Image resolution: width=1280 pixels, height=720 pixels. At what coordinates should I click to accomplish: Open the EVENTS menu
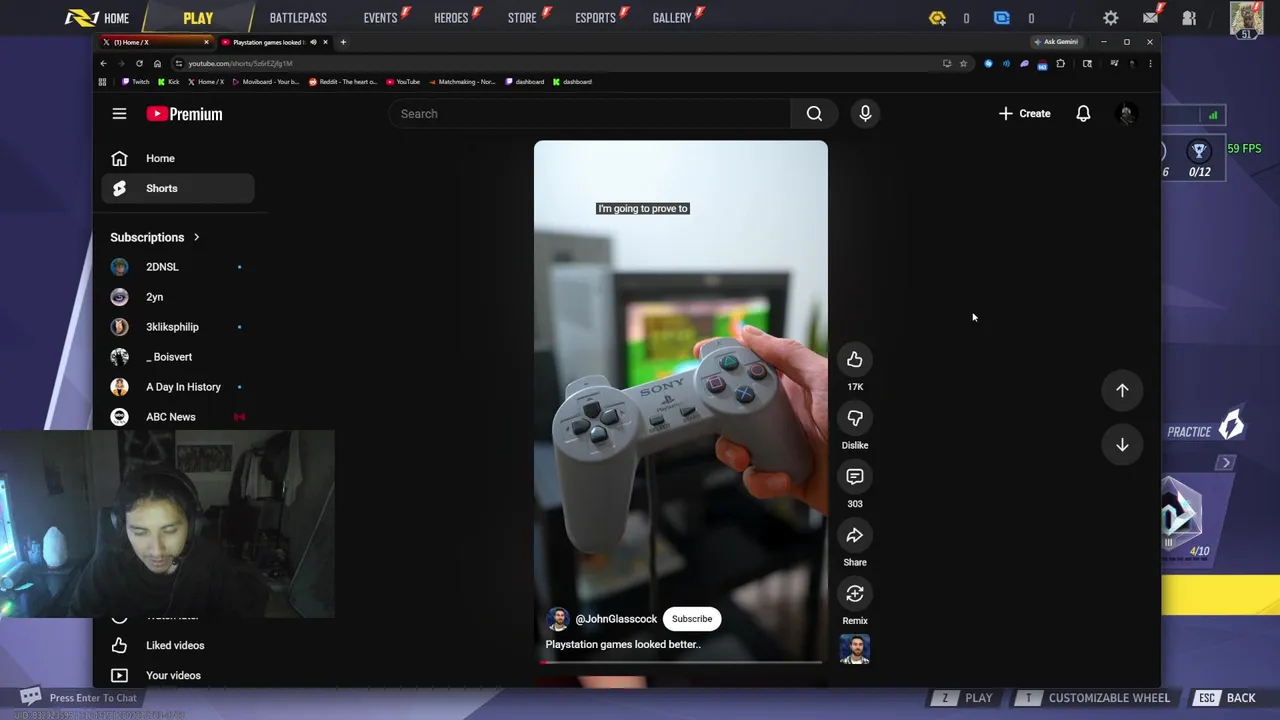tap(380, 18)
